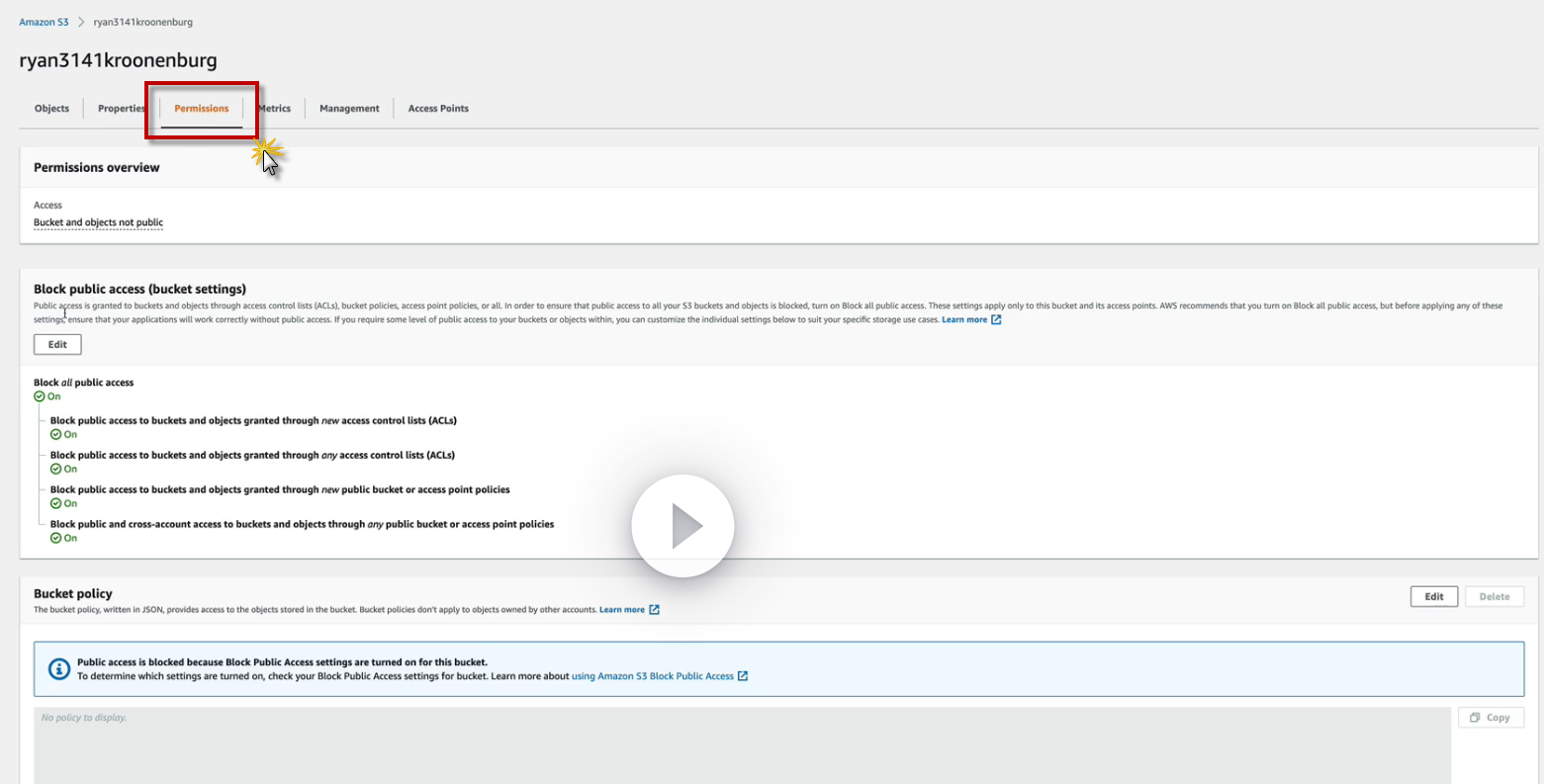The image size is (1544, 784).
Task: Click the Bucket policy heading
Action: [73, 593]
